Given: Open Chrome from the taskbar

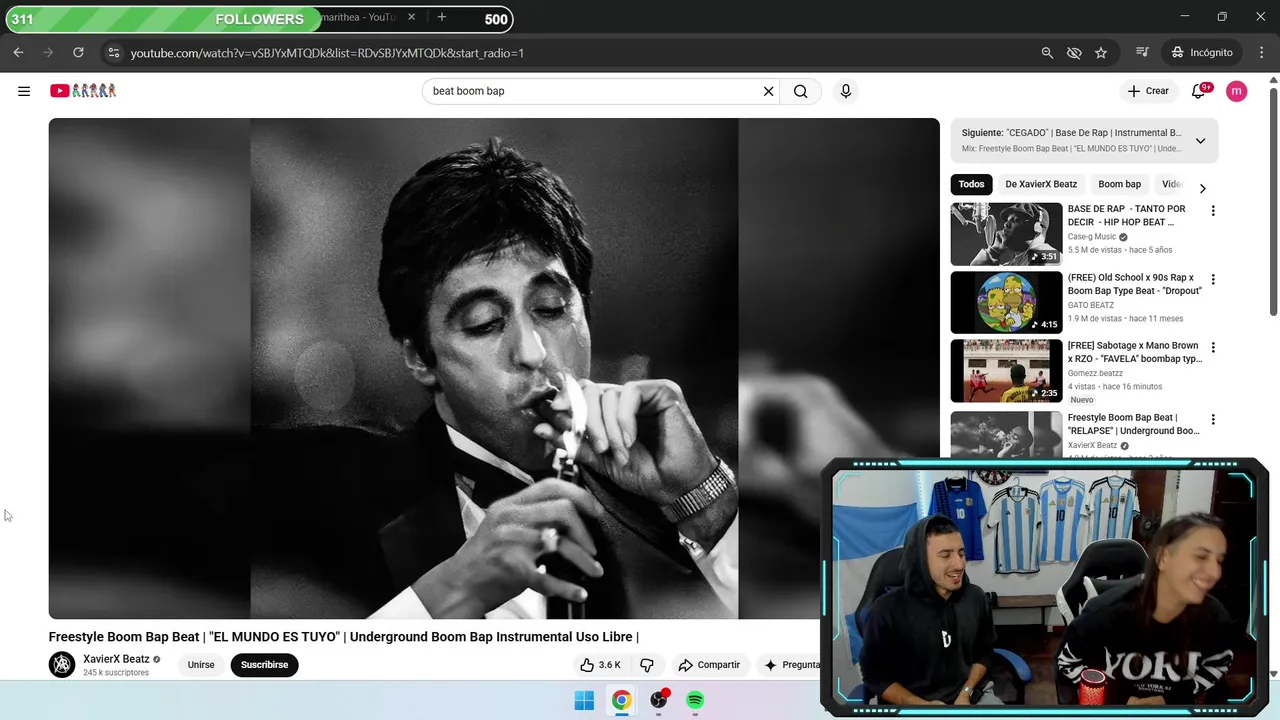Looking at the screenshot, I should click(x=622, y=701).
